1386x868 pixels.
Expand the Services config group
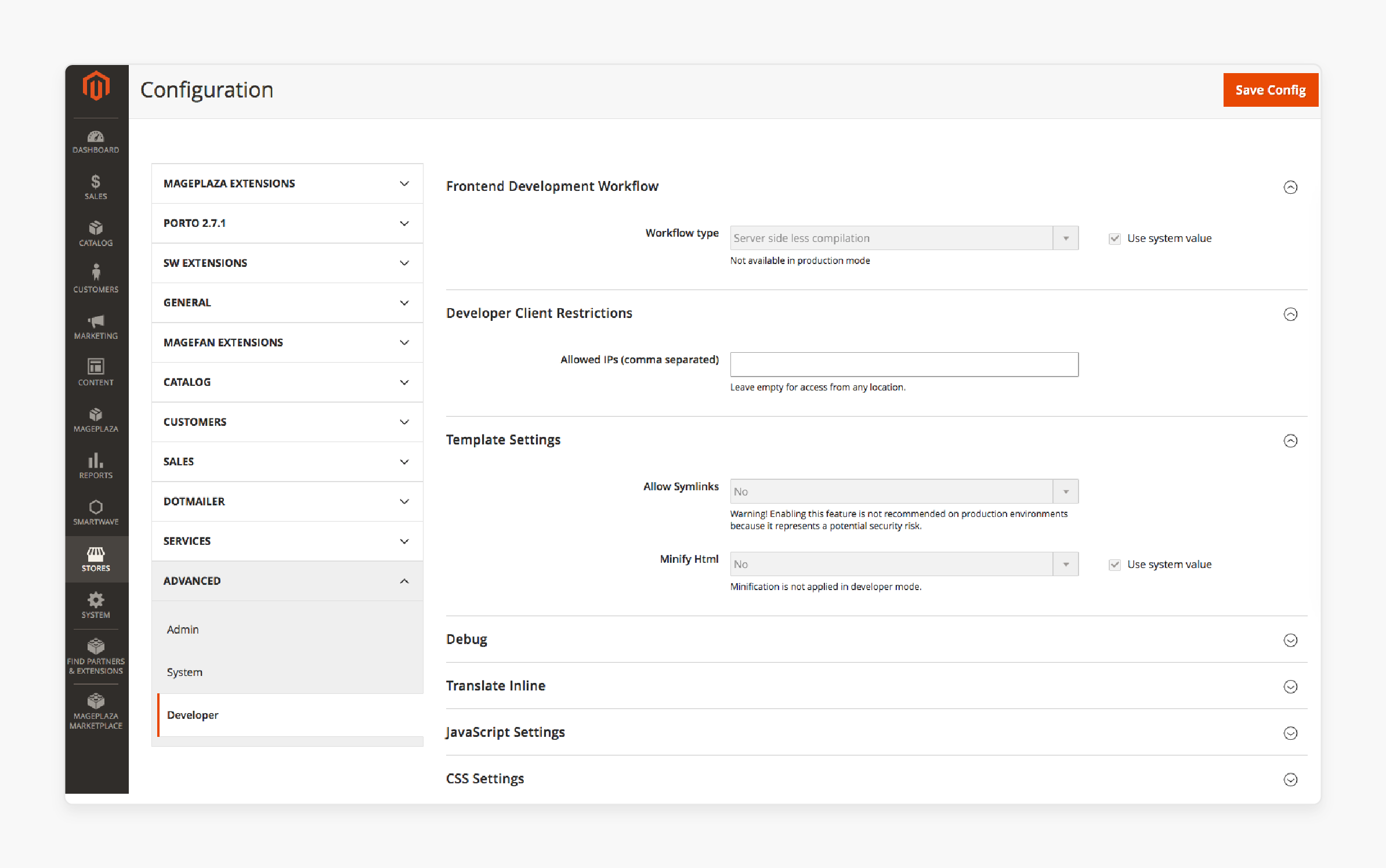click(287, 541)
